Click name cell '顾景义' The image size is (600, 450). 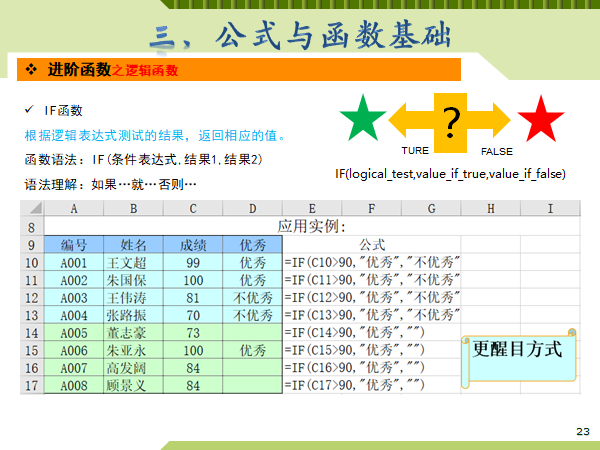133,385
